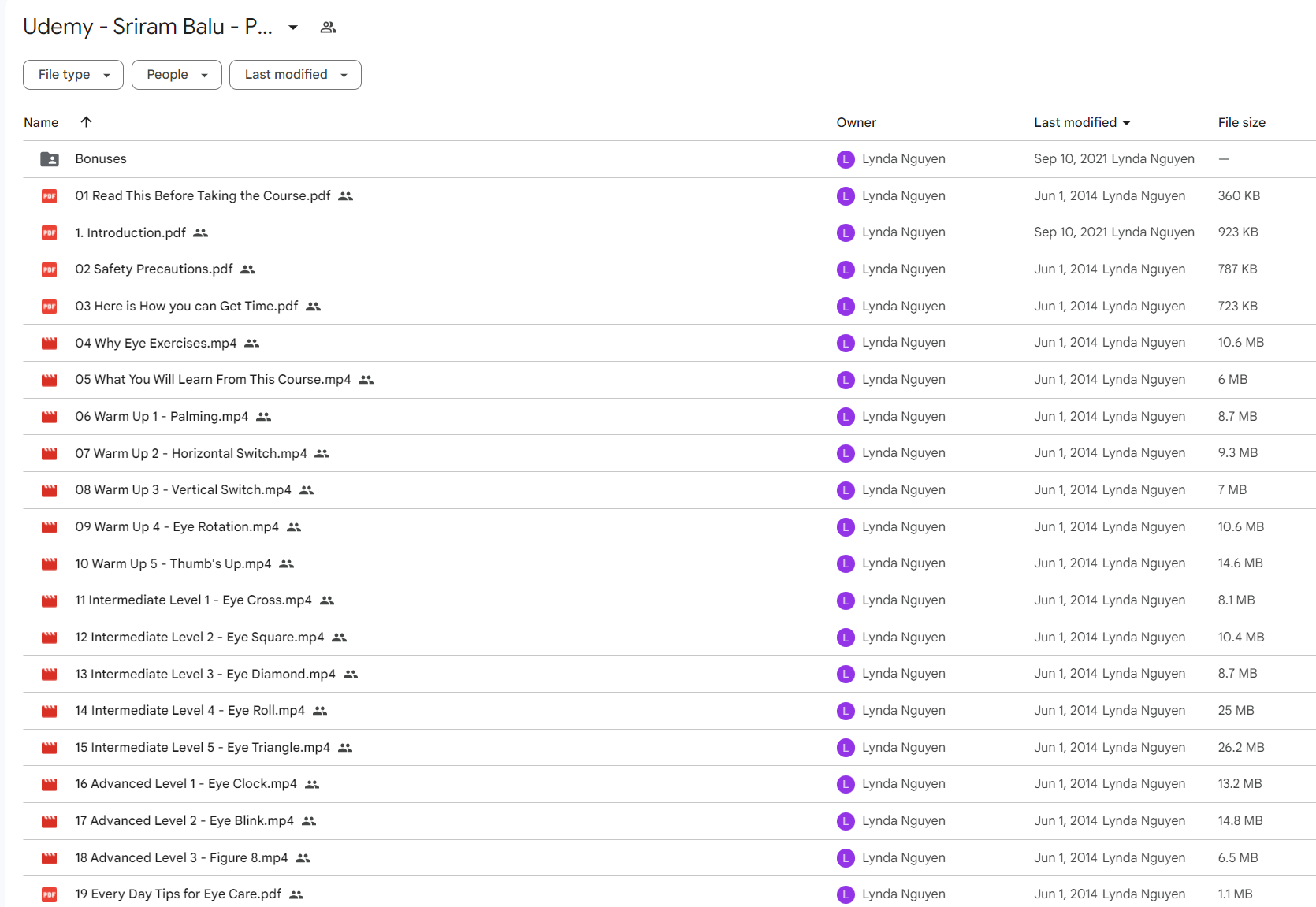Select 08 Warm Up 3 - Vertical Switch.mp4
This screenshot has height=907, width=1316.
(x=183, y=490)
